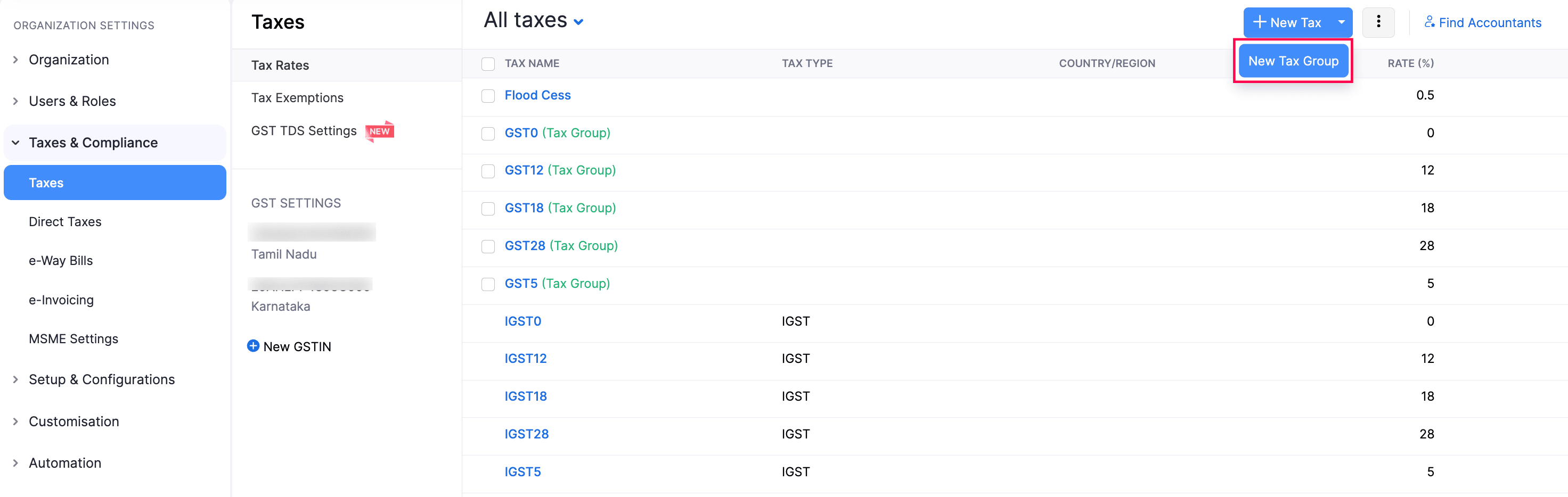The height and width of the screenshot is (497, 1568).
Task: Click the plus icon beside New GSTIN
Action: [253, 346]
